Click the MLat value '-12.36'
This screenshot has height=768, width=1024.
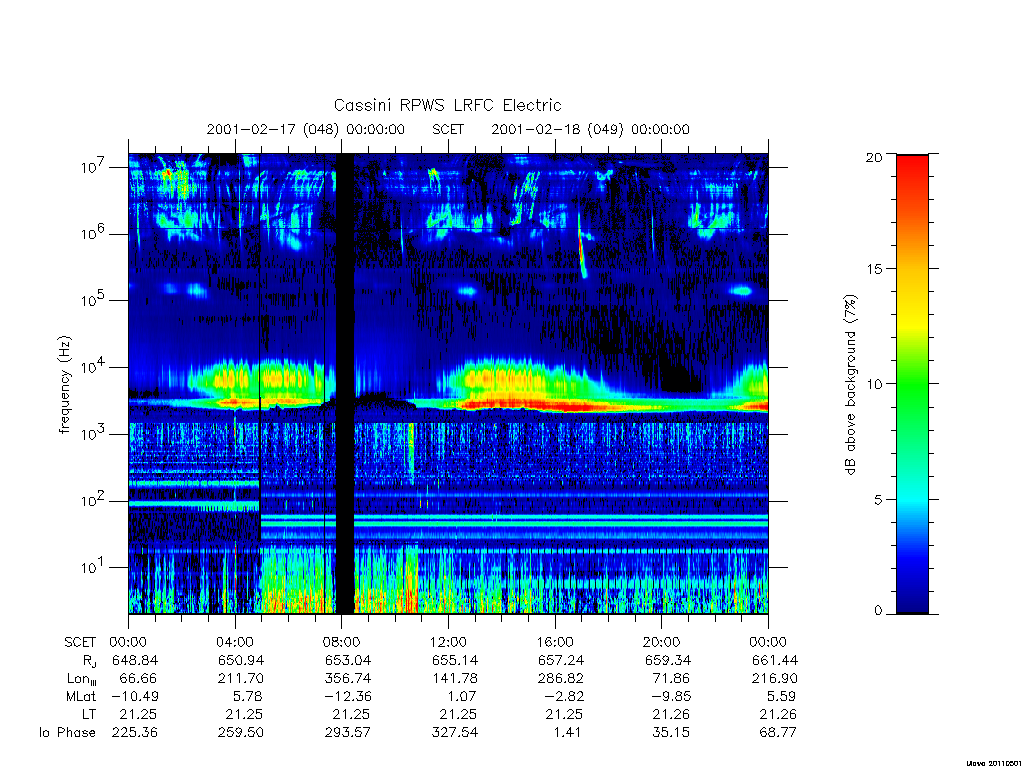[347, 696]
